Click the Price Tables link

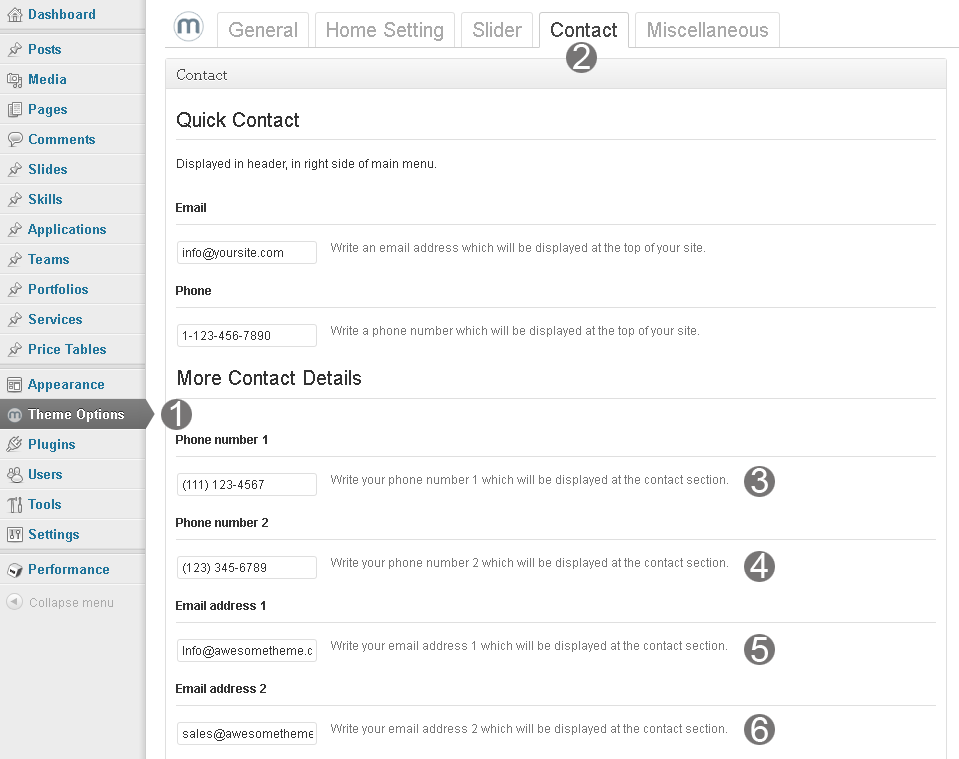[x=66, y=349]
